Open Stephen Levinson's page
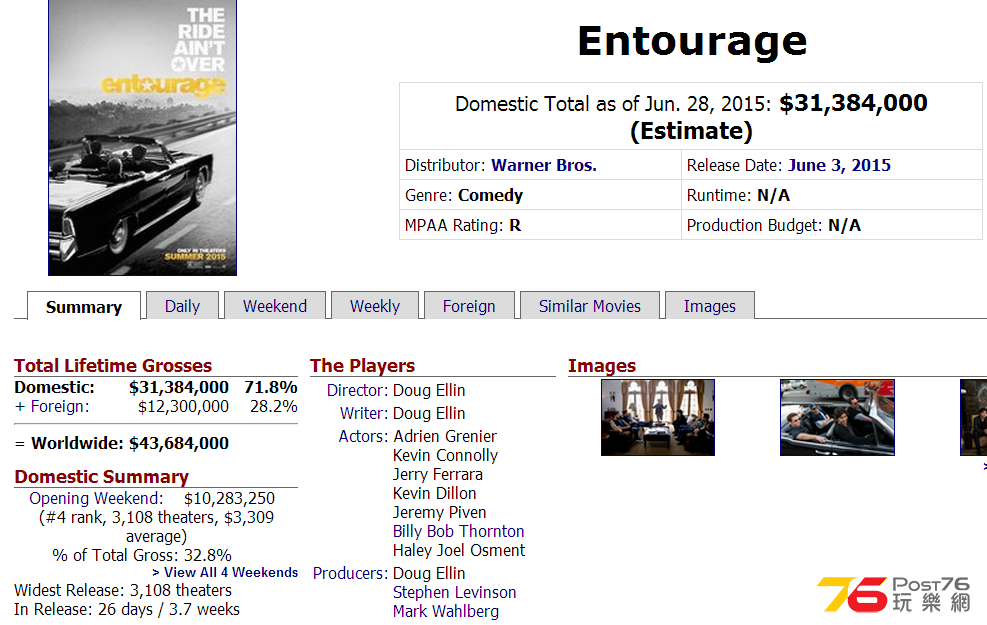This screenshot has width=987, height=625. [454, 592]
